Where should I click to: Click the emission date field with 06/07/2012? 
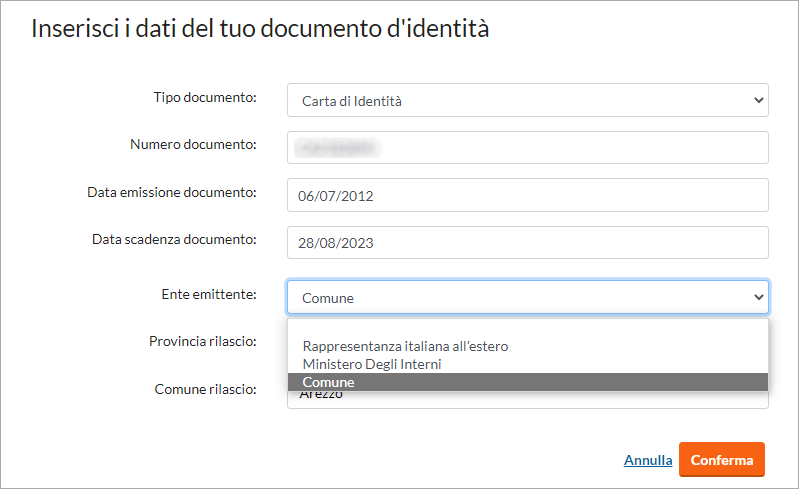pos(527,195)
